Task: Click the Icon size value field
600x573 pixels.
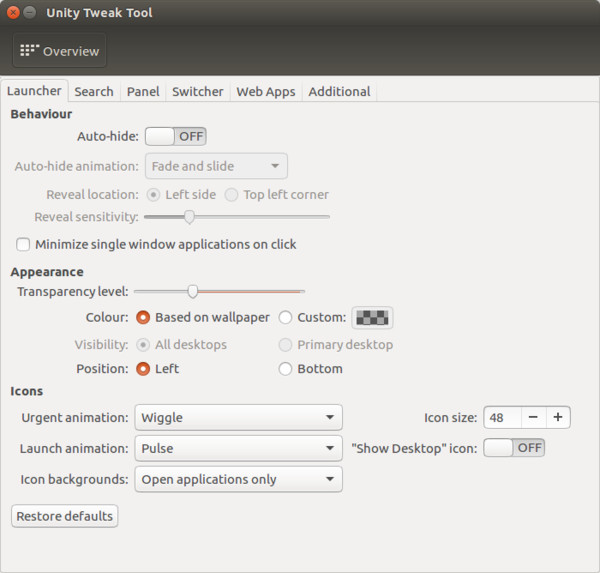Action: coord(502,418)
